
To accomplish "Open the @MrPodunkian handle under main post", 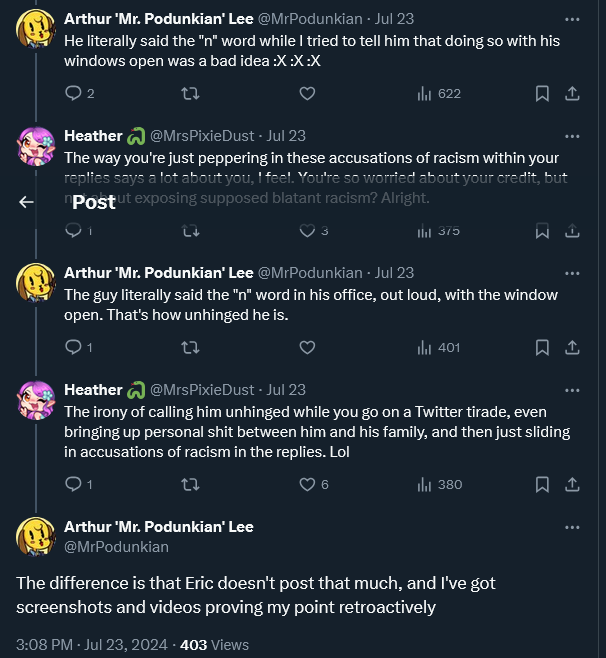I will click(116, 547).
